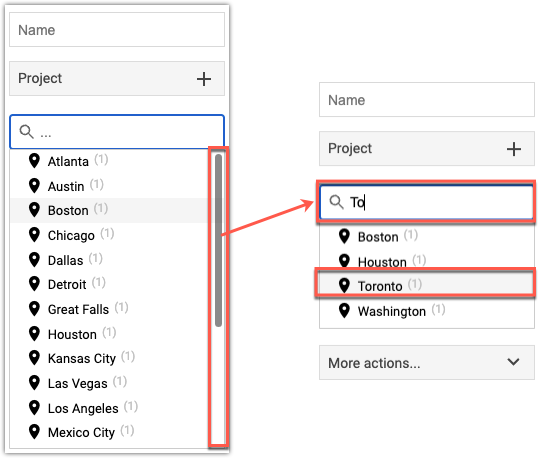Image resolution: width=546 pixels, height=458 pixels.
Task: Open the left Project selector
Action: tap(117, 79)
